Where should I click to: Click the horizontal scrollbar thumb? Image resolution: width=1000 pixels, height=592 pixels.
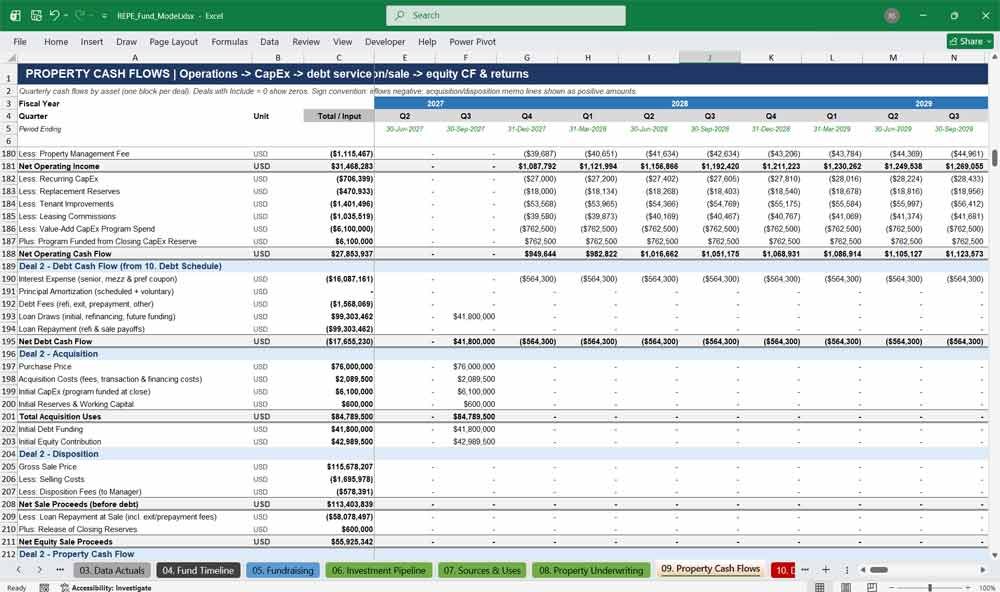(x=879, y=570)
